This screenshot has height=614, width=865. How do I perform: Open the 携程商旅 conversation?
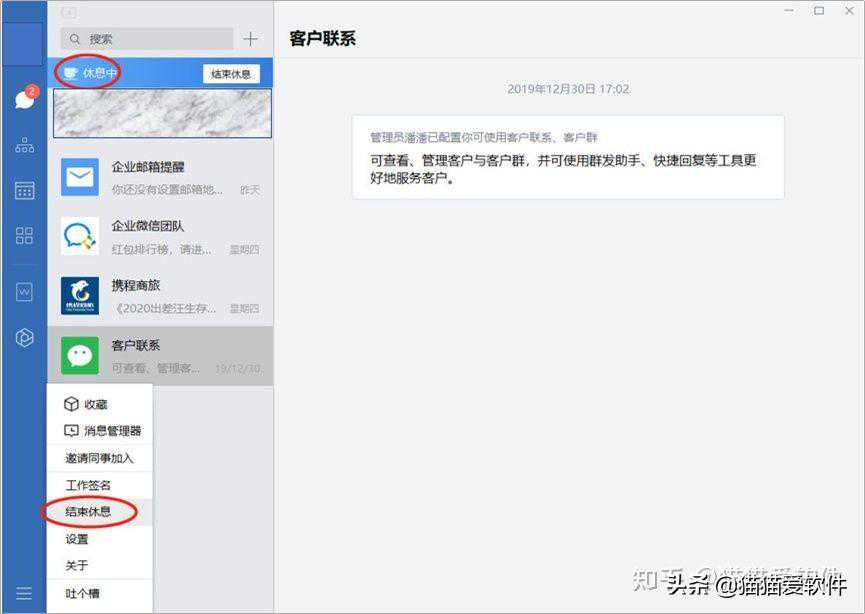pyautogui.click(x=160, y=296)
